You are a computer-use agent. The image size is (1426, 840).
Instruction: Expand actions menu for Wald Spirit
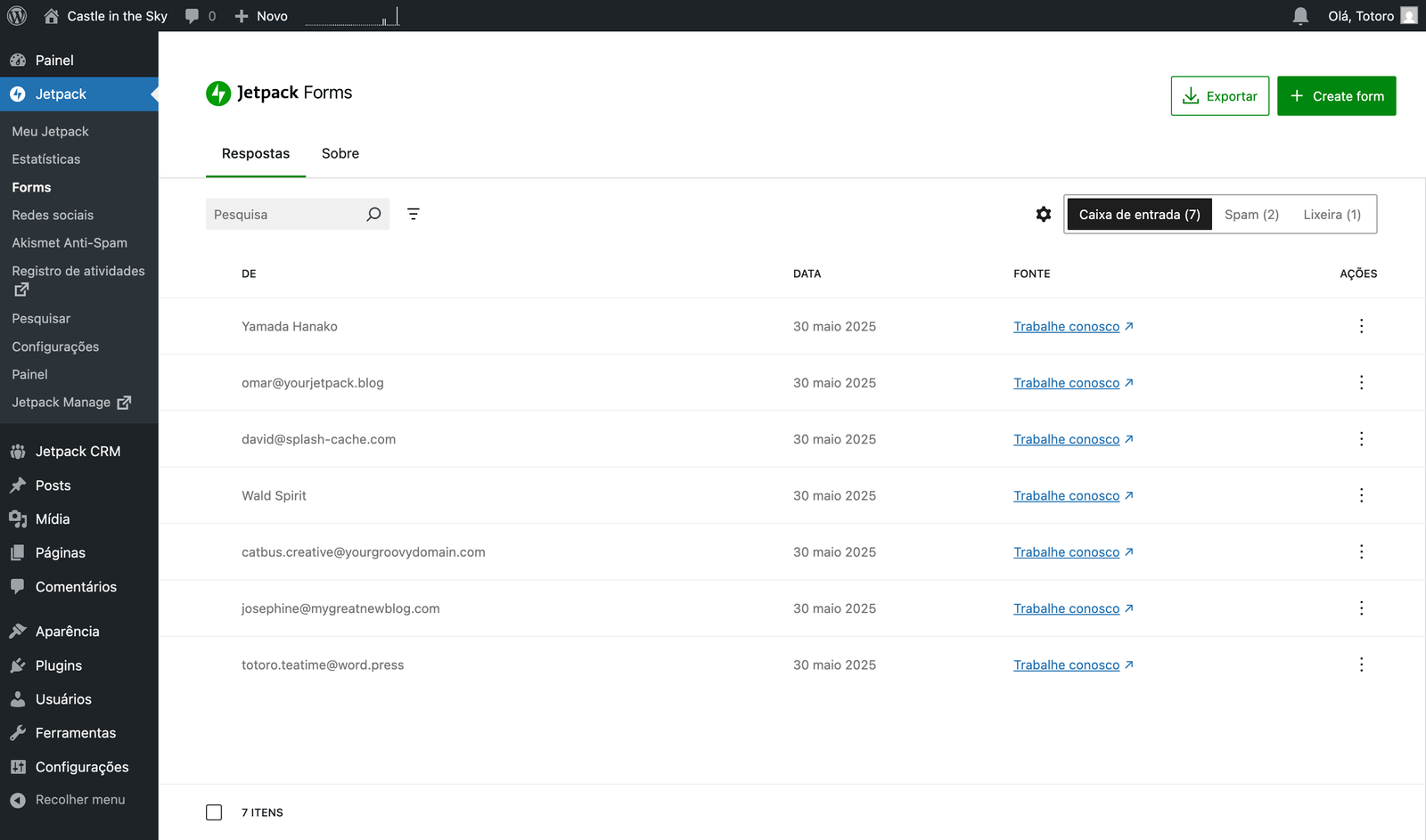pyautogui.click(x=1361, y=495)
